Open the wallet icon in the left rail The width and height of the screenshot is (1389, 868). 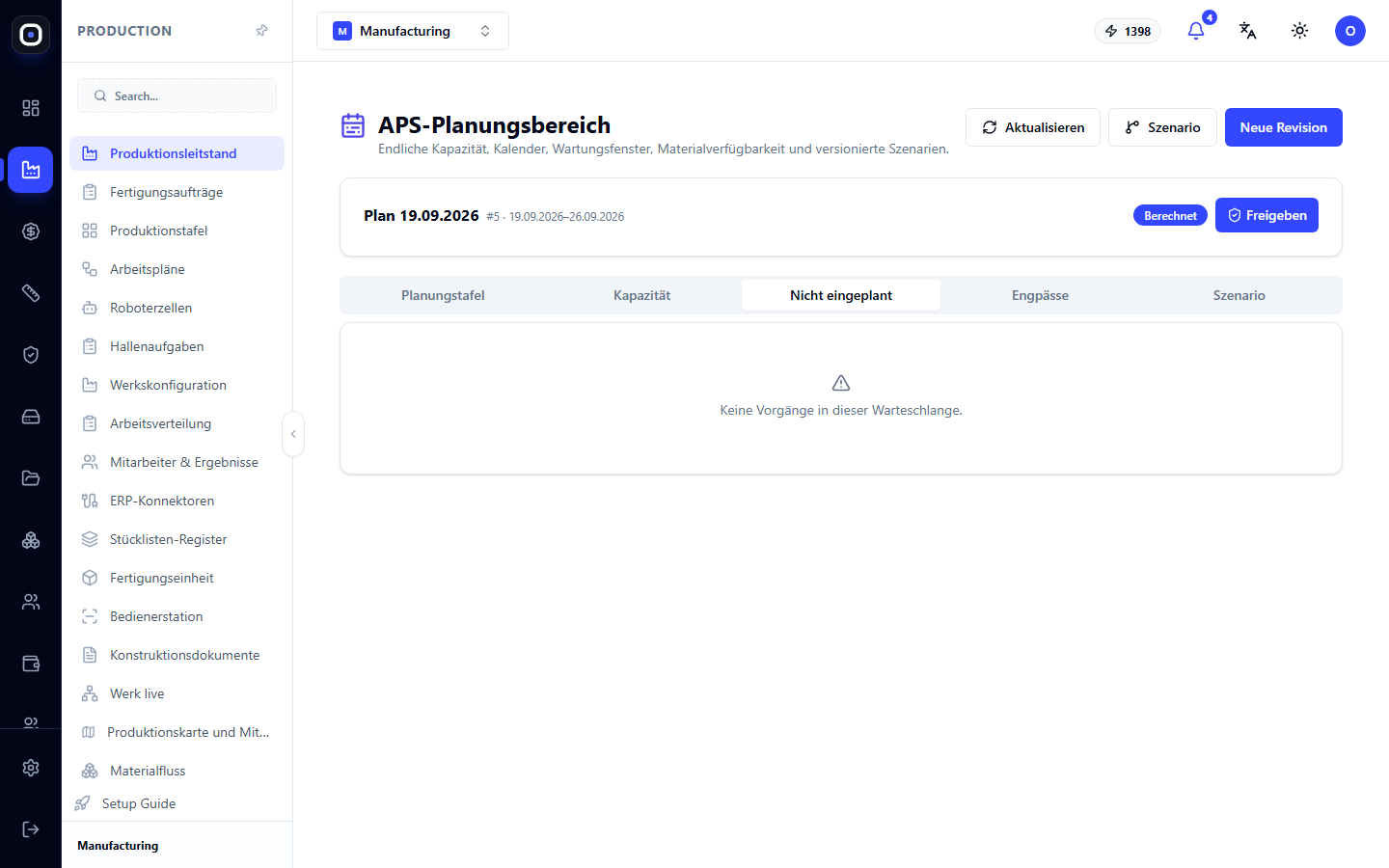pos(31,664)
